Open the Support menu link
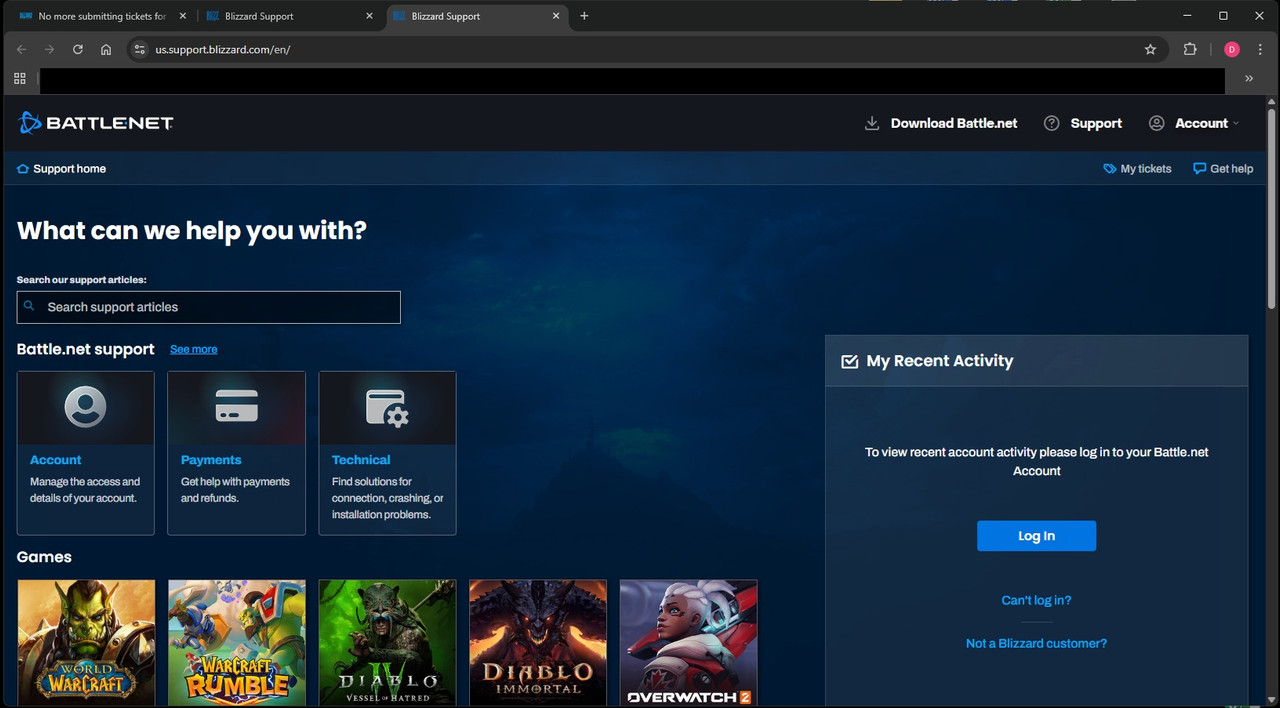The image size is (1280, 708). click(1096, 123)
